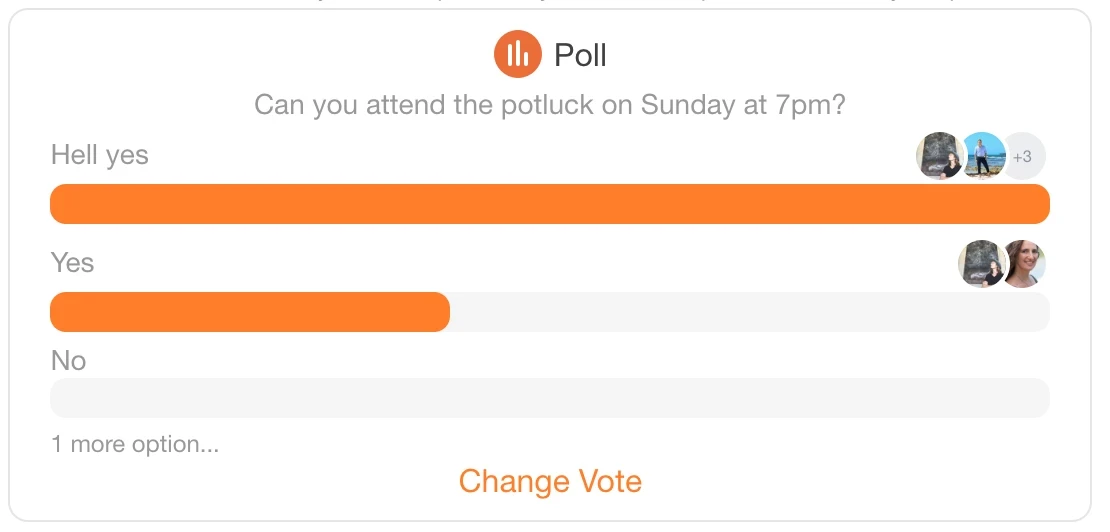Click the gray unfilled part of Yes bar

pyautogui.click(x=750, y=311)
